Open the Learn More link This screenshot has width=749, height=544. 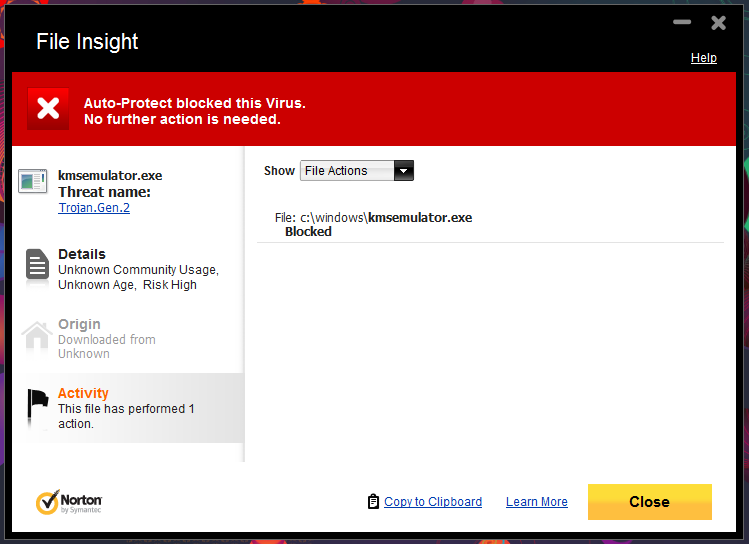click(537, 502)
